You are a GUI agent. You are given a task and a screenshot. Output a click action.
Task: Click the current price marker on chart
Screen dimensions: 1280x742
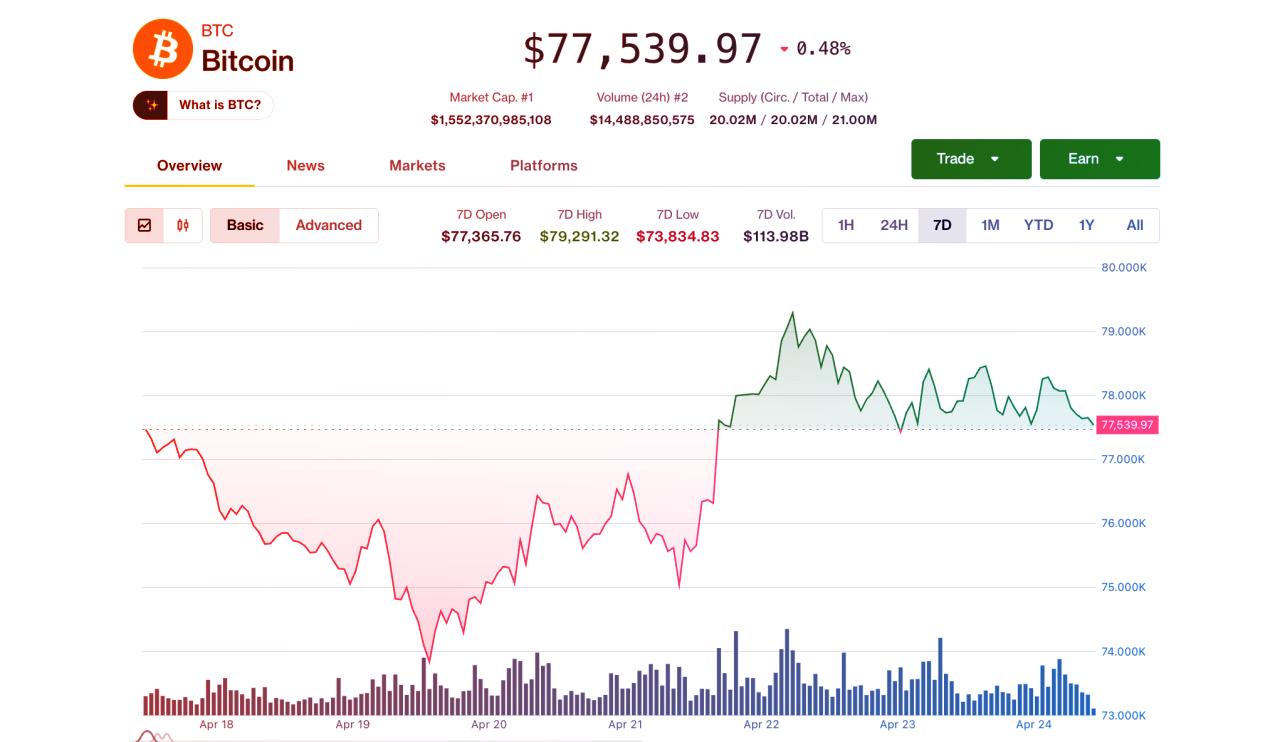click(x=1126, y=425)
